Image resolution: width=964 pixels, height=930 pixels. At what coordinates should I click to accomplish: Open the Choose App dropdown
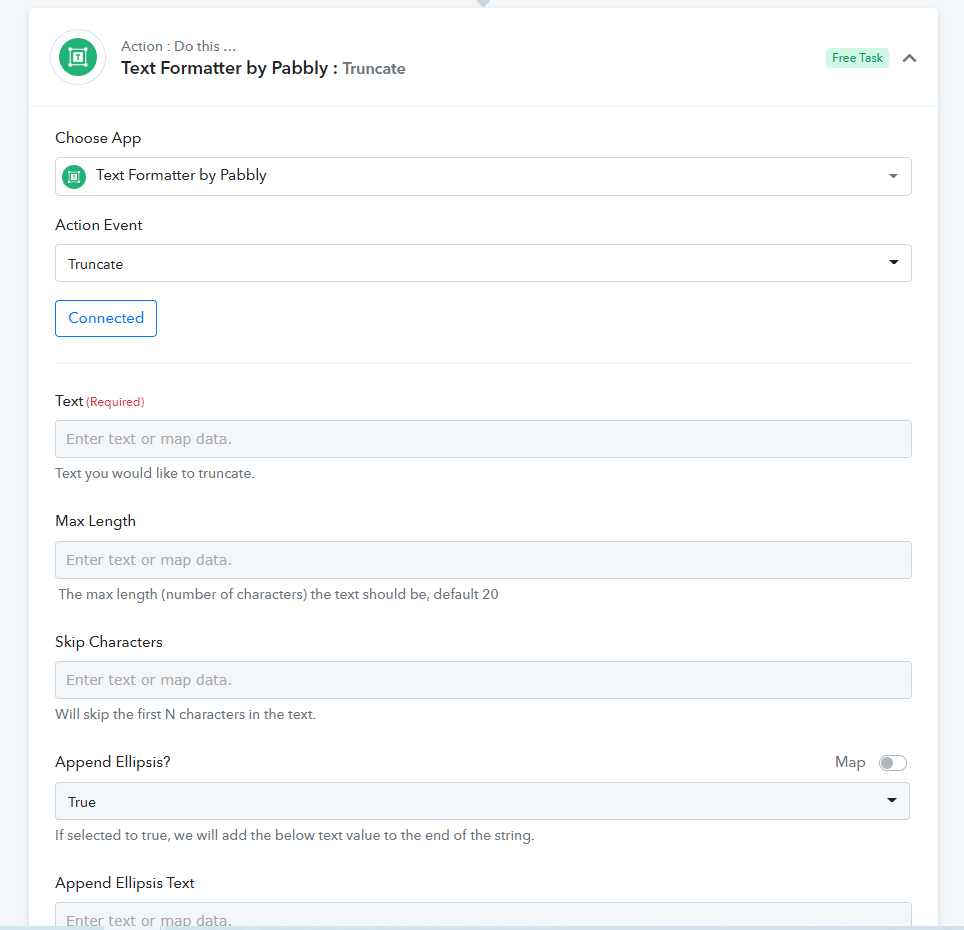[483, 176]
